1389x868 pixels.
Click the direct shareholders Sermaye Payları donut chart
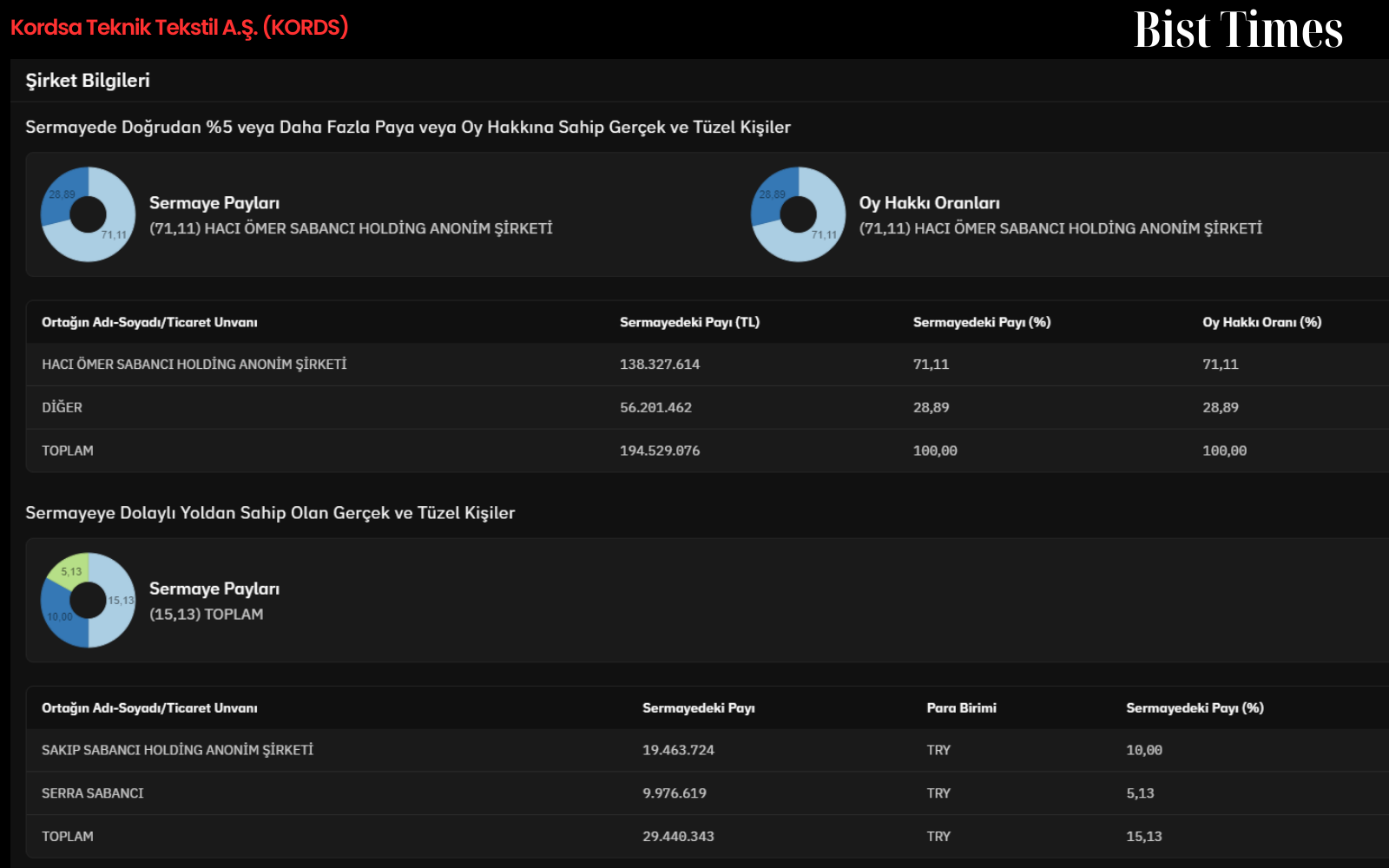(88, 214)
